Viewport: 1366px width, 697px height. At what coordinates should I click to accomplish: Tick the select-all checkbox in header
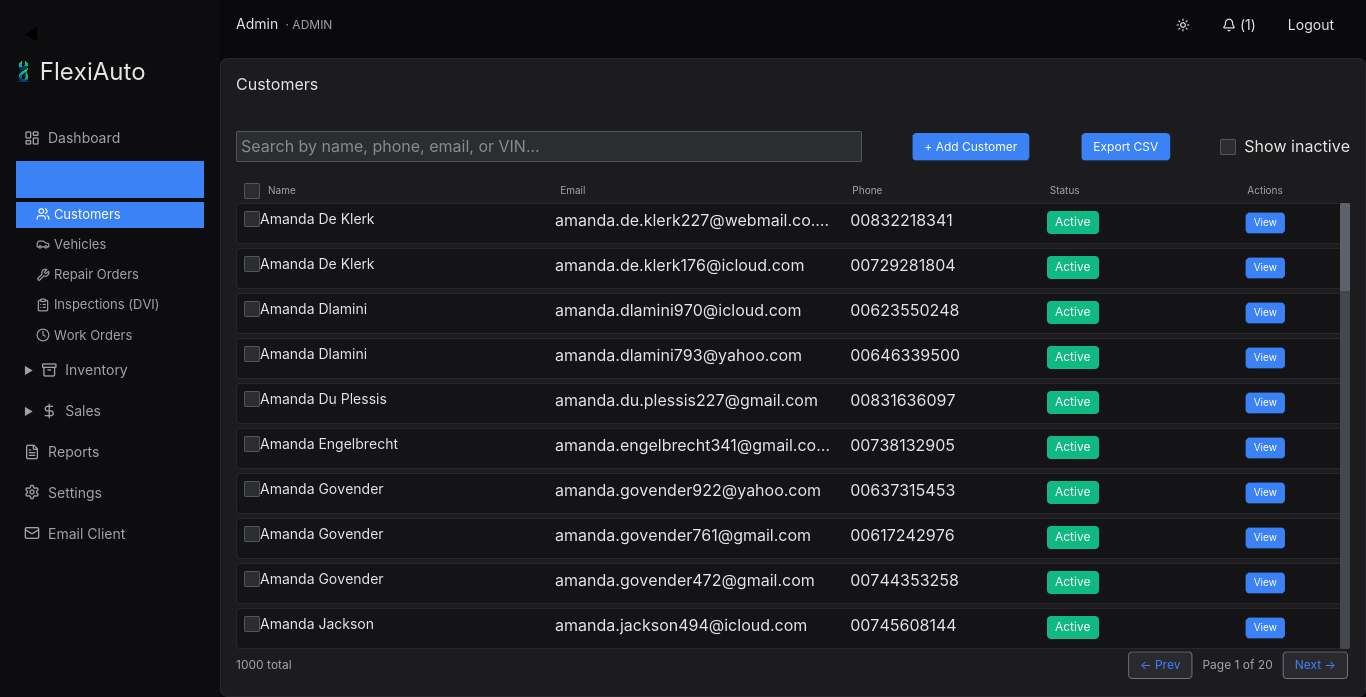[252, 191]
